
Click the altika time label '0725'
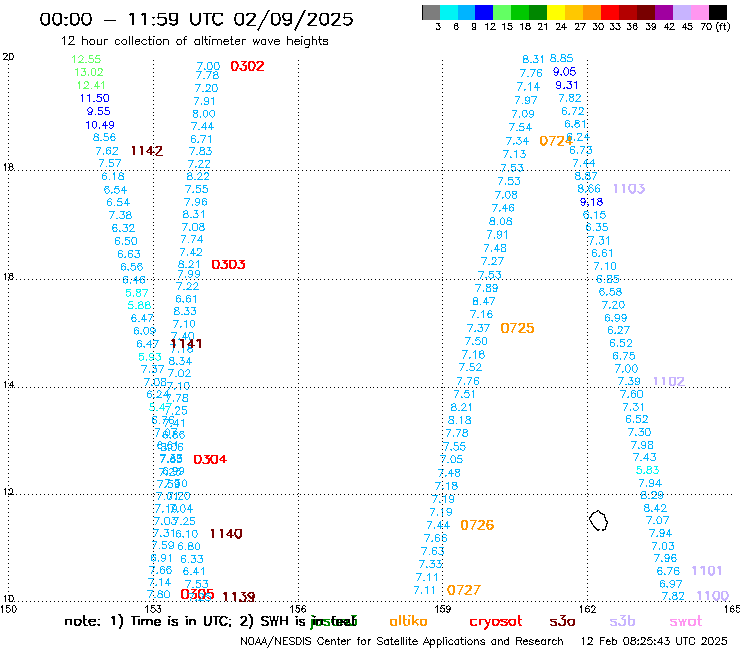(517, 328)
